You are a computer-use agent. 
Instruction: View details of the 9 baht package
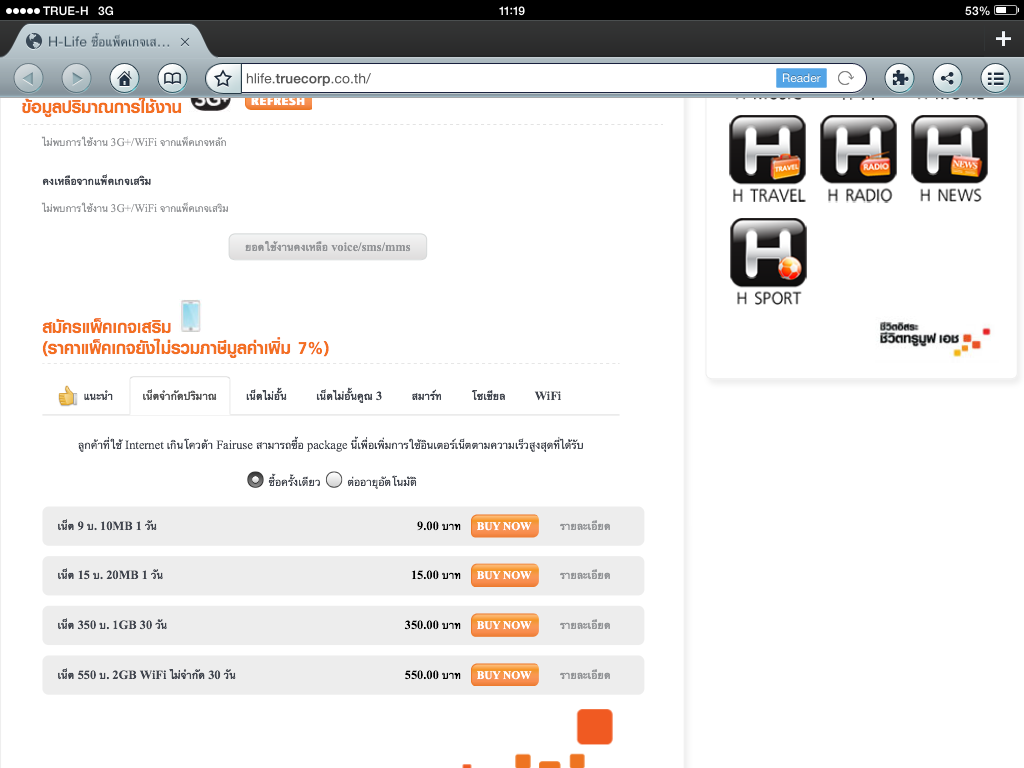[x=585, y=526]
